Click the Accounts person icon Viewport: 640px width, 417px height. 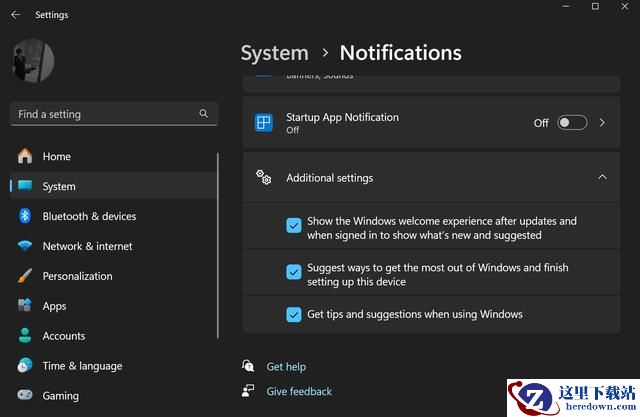tap(25, 335)
